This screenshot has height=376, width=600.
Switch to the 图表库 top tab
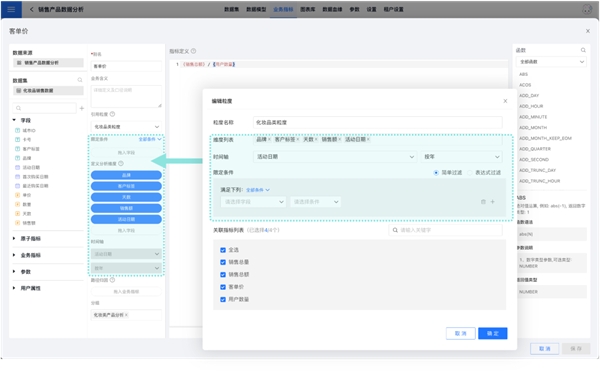pos(308,9)
